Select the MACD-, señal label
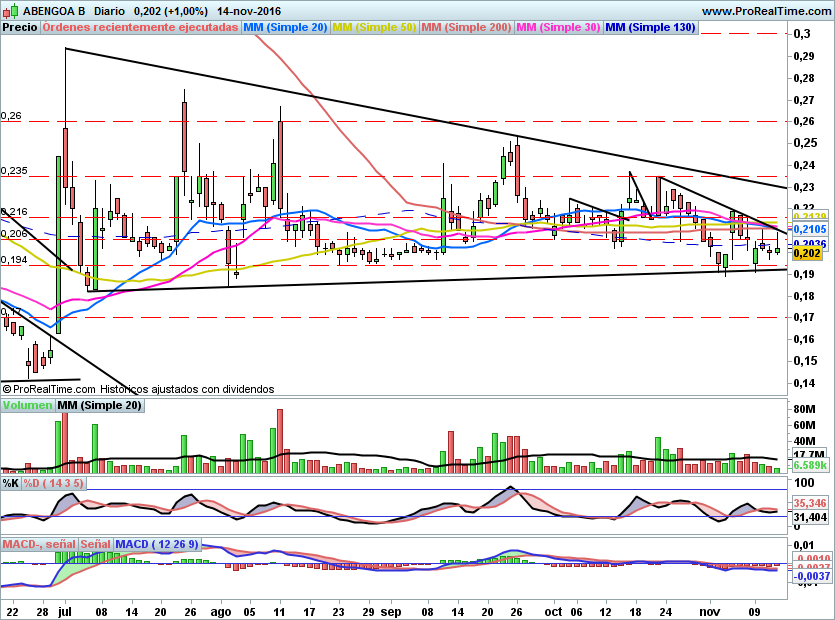Viewport: 835px width, 620px height. pyautogui.click(x=39, y=544)
